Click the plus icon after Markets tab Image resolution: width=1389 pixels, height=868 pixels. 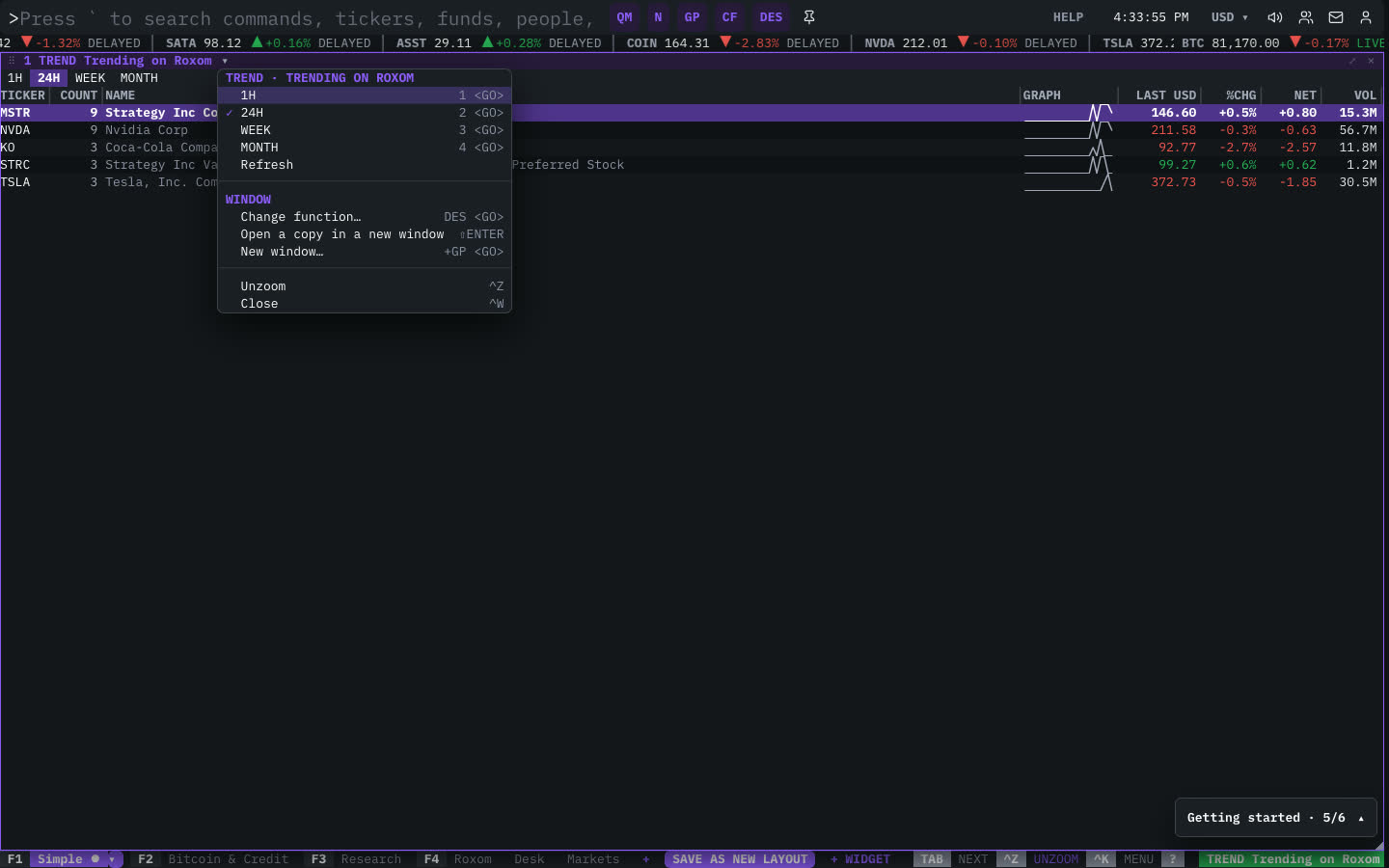point(646,859)
